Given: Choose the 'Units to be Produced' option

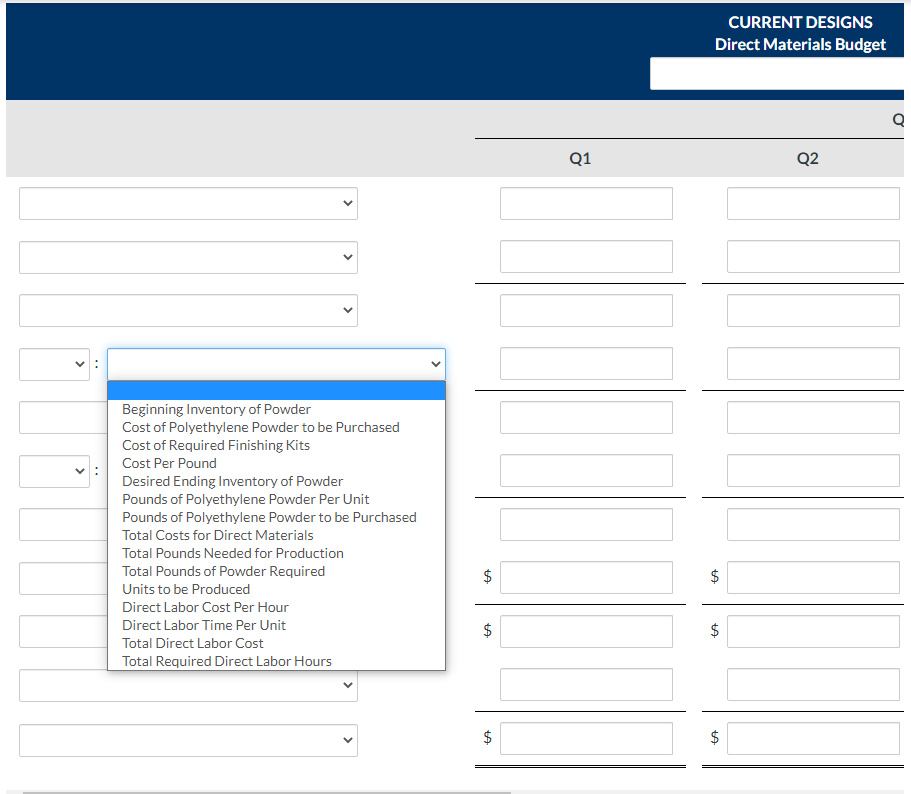Looking at the screenshot, I should (x=277, y=590).
